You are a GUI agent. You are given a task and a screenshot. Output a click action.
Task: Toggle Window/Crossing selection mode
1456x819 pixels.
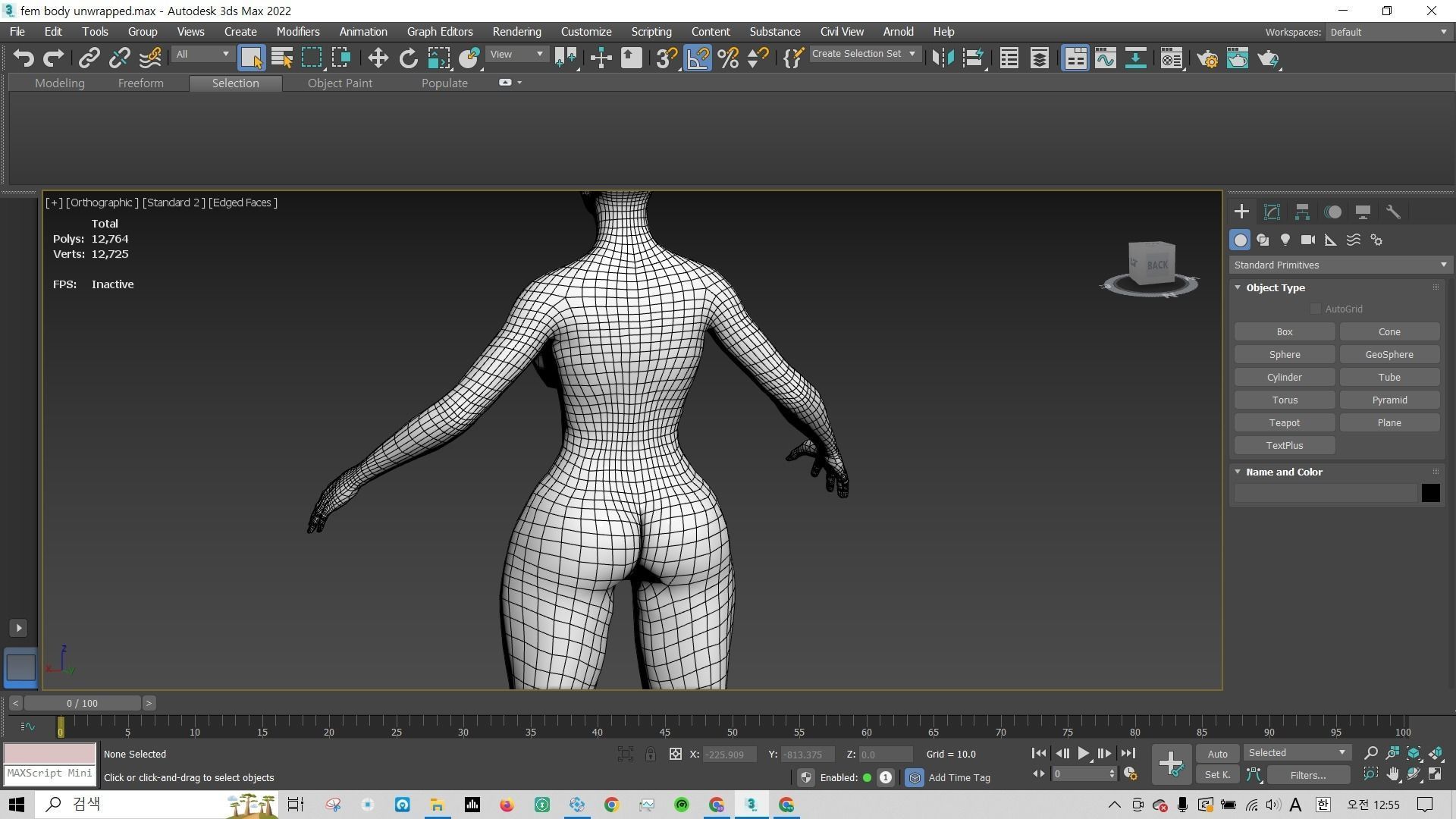(x=341, y=58)
